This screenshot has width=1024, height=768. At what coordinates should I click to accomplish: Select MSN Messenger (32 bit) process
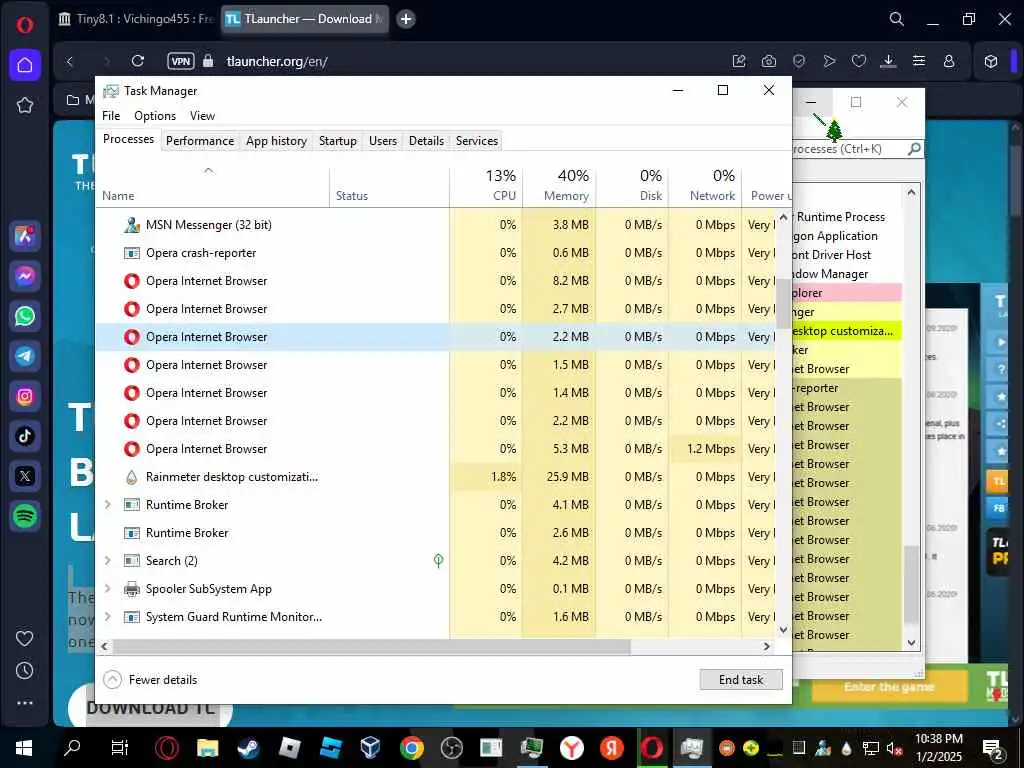pos(436,225)
